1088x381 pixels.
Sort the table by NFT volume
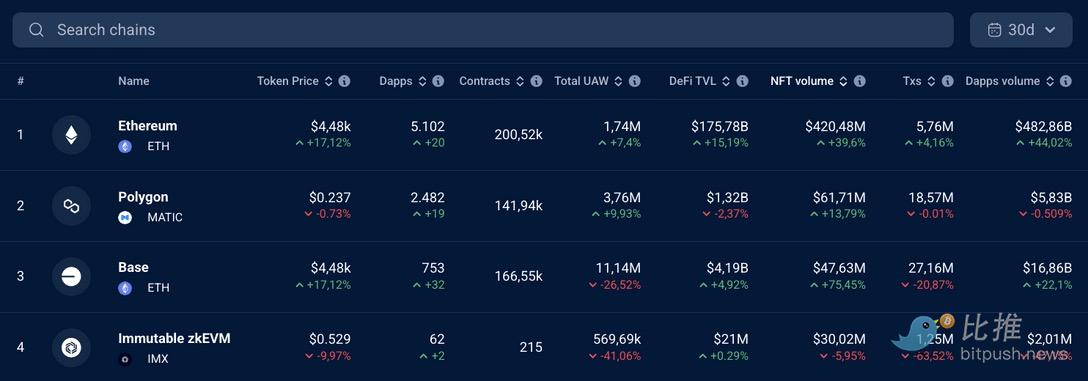click(x=809, y=81)
